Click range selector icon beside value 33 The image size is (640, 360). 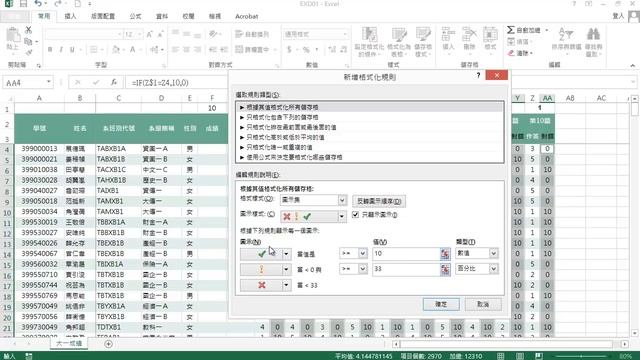click(x=445, y=269)
